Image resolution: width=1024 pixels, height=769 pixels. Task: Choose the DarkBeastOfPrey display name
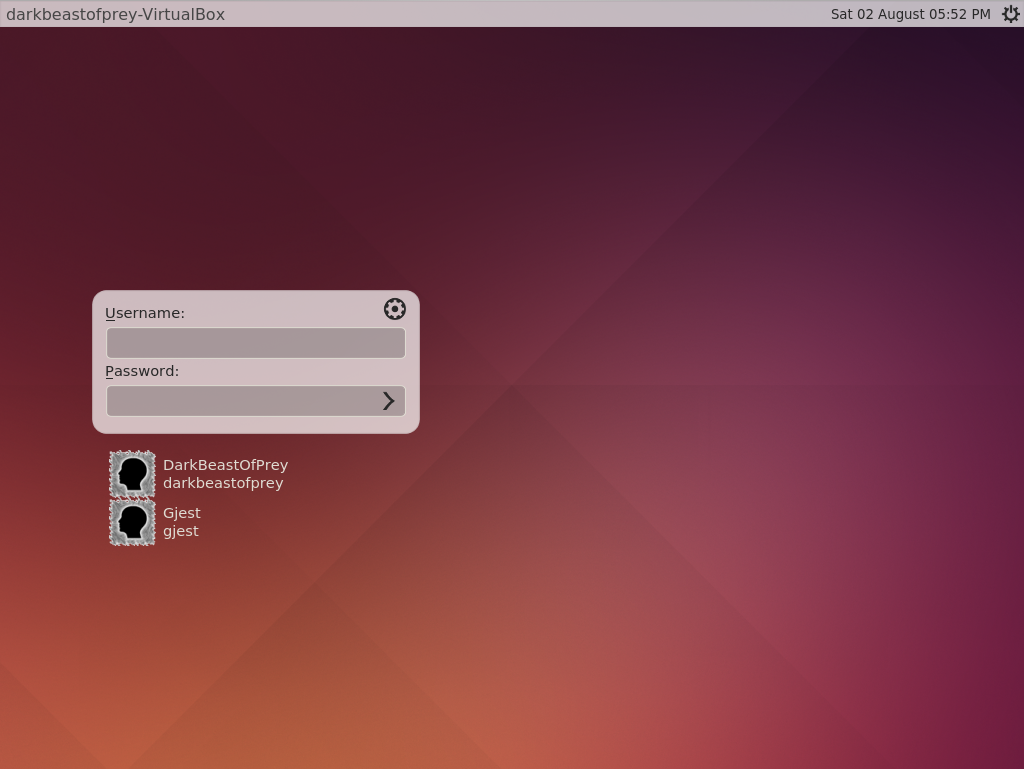pyautogui.click(x=225, y=465)
